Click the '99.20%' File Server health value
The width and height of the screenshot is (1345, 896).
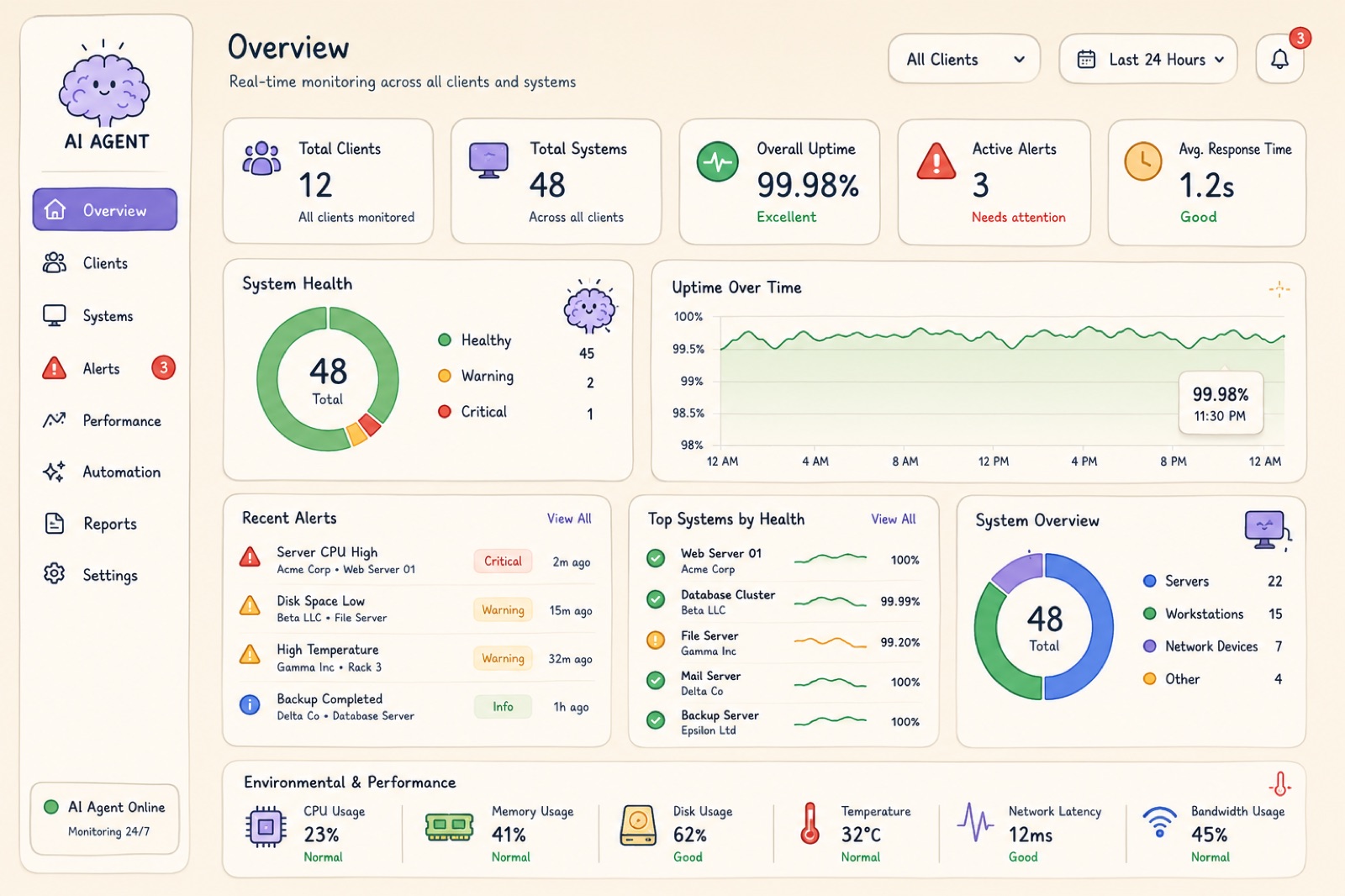pyautogui.click(x=900, y=642)
